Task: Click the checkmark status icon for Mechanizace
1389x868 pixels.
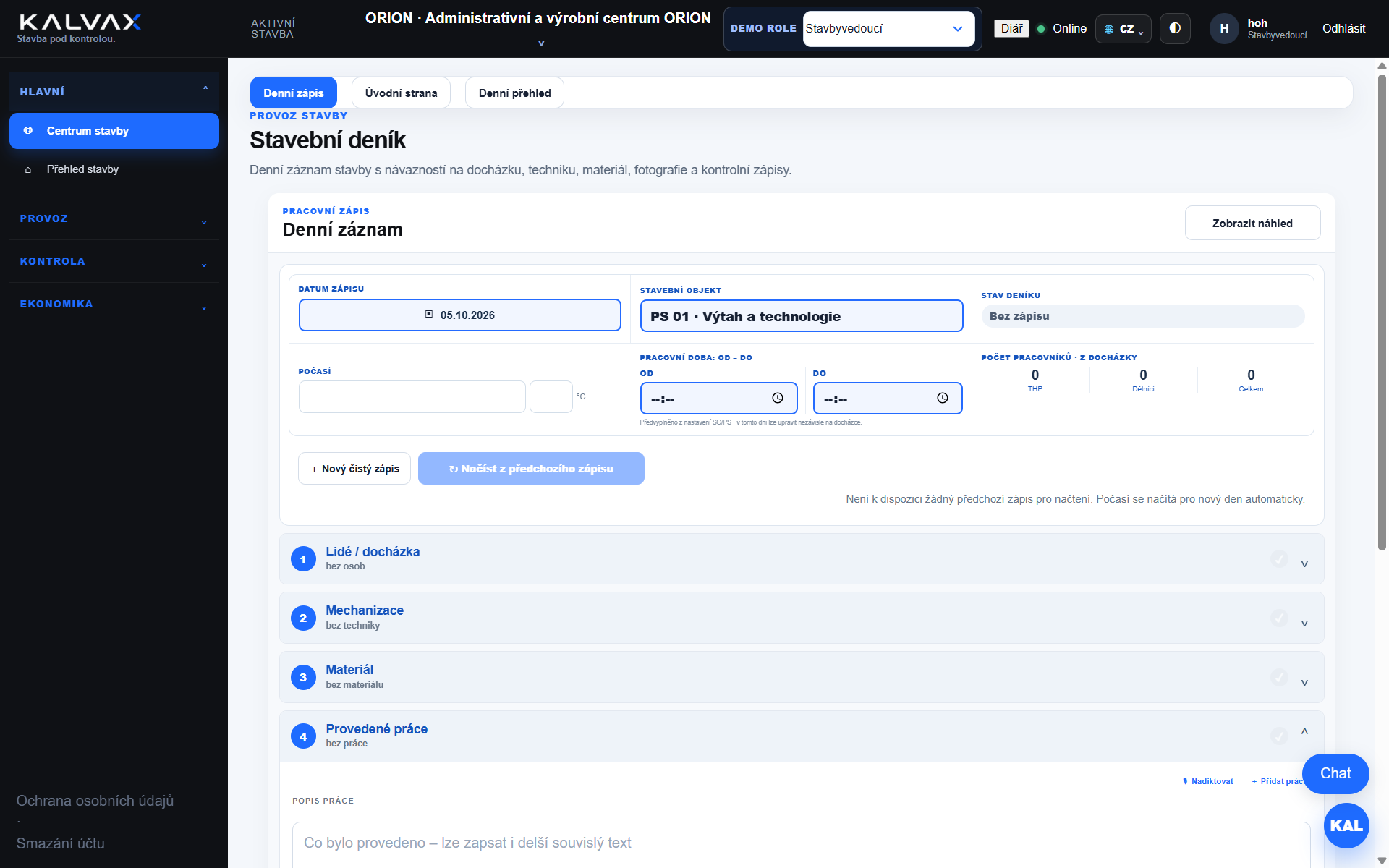Action: click(1279, 618)
